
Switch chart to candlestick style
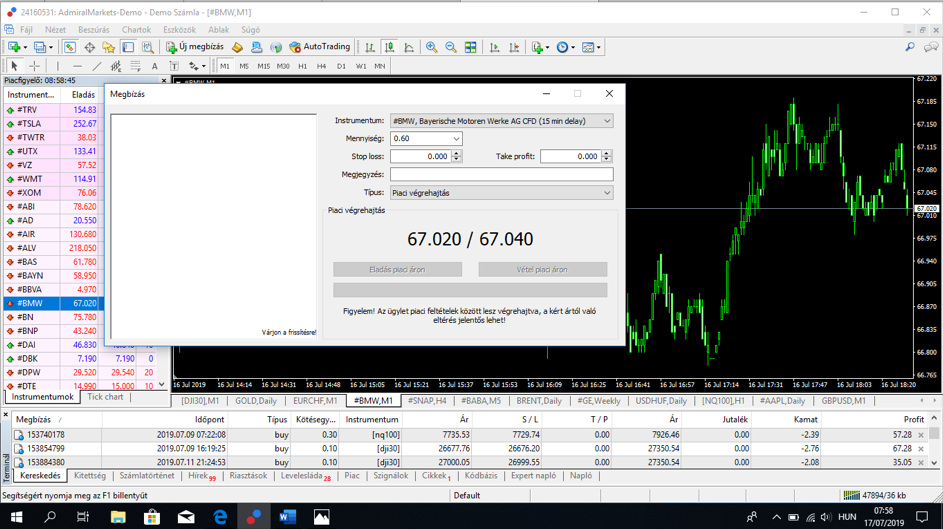389,47
